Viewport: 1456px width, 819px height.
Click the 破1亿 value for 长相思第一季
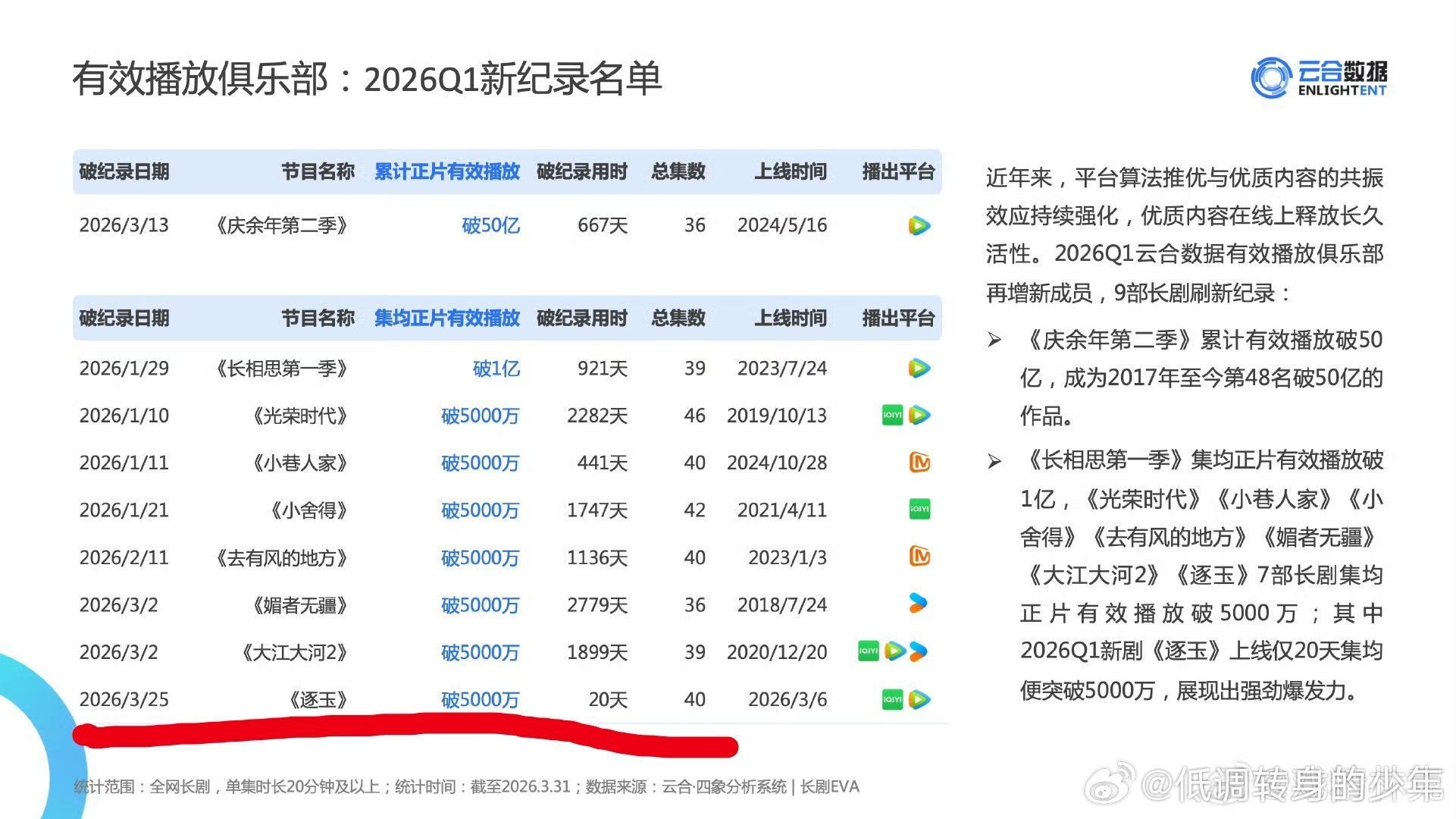click(496, 369)
